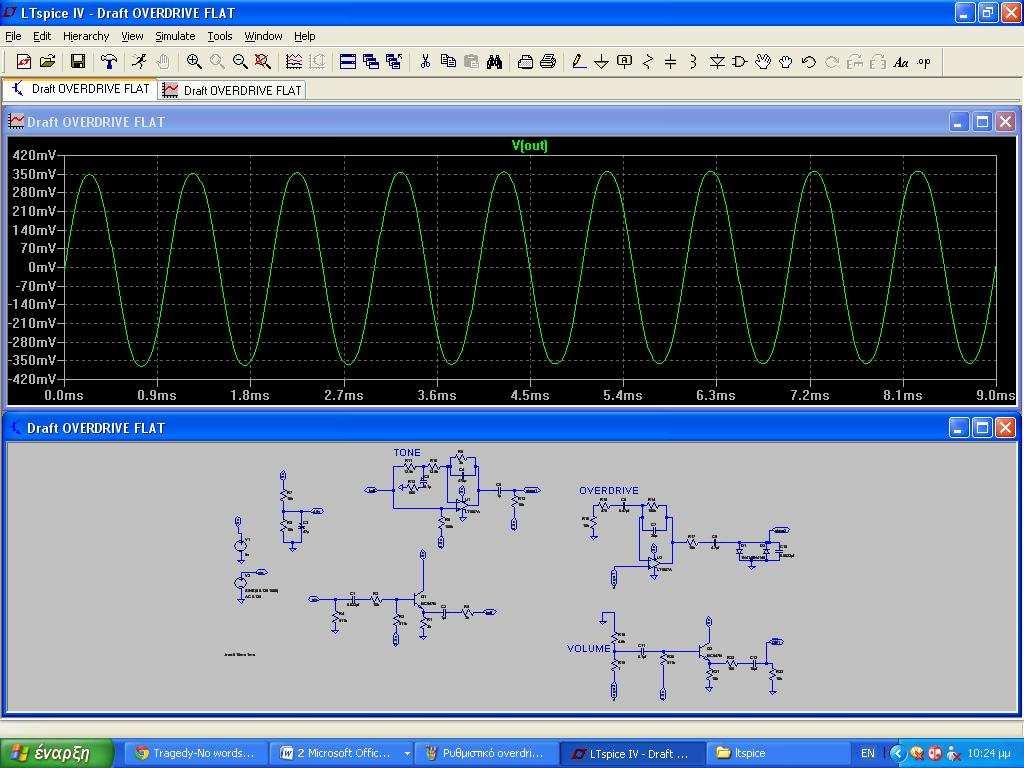
Task: Select the Ground symbol tool
Action: pos(601,62)
